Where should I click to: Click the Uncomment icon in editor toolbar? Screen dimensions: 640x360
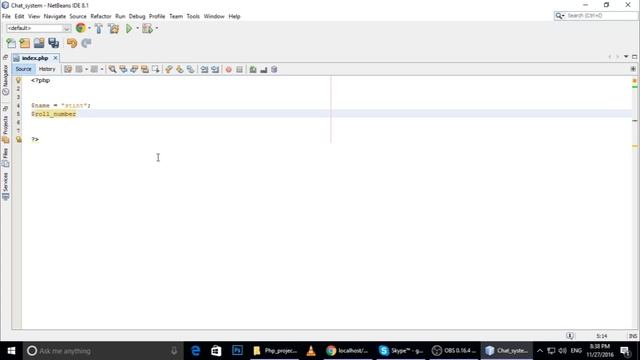click(264, 70)
